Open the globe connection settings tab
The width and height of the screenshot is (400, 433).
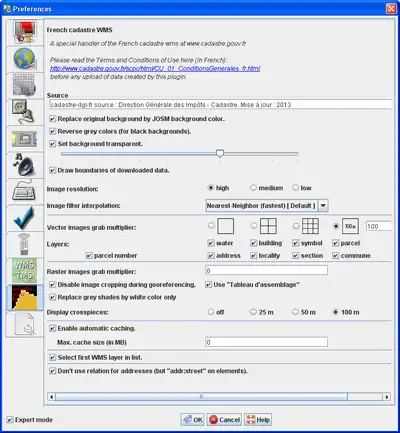pyautogui.click(x=24, y=59)
